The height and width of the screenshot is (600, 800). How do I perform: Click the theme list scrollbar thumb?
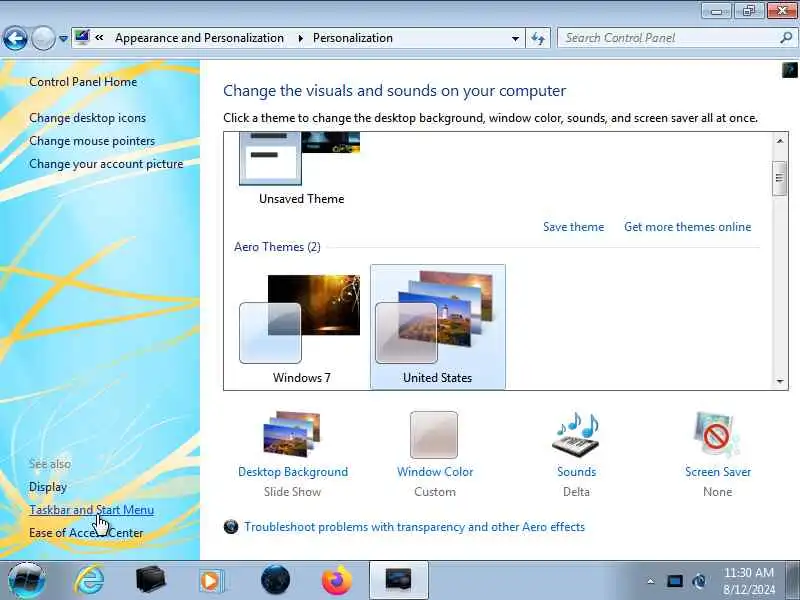tap(780, 178)
